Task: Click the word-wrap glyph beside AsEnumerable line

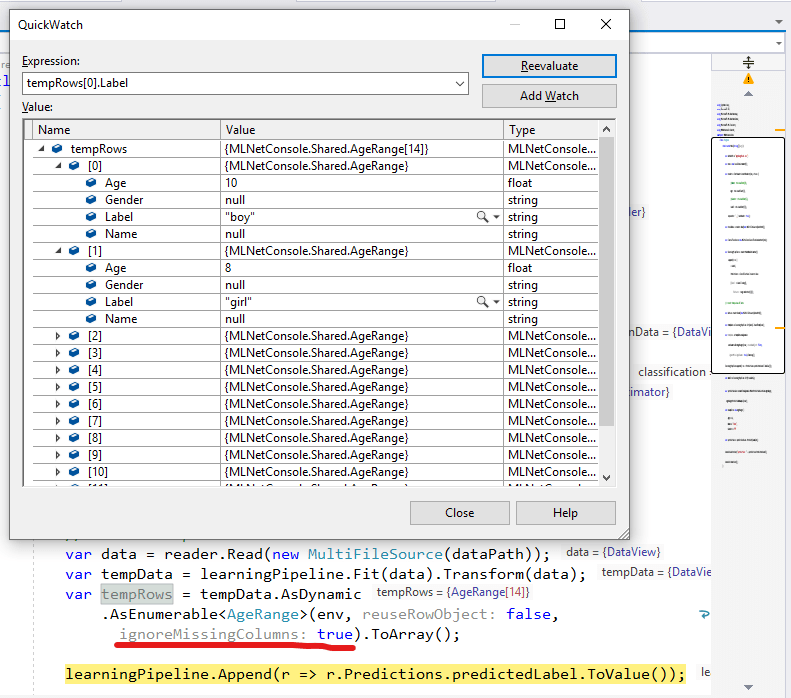Action: [704, 614]
